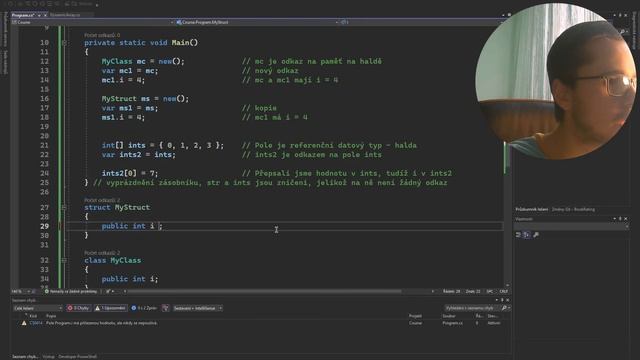The height and width of the screenshot is (360, 640).
Task: Open the Toolbox side tab on left
Action: point(5,62)
